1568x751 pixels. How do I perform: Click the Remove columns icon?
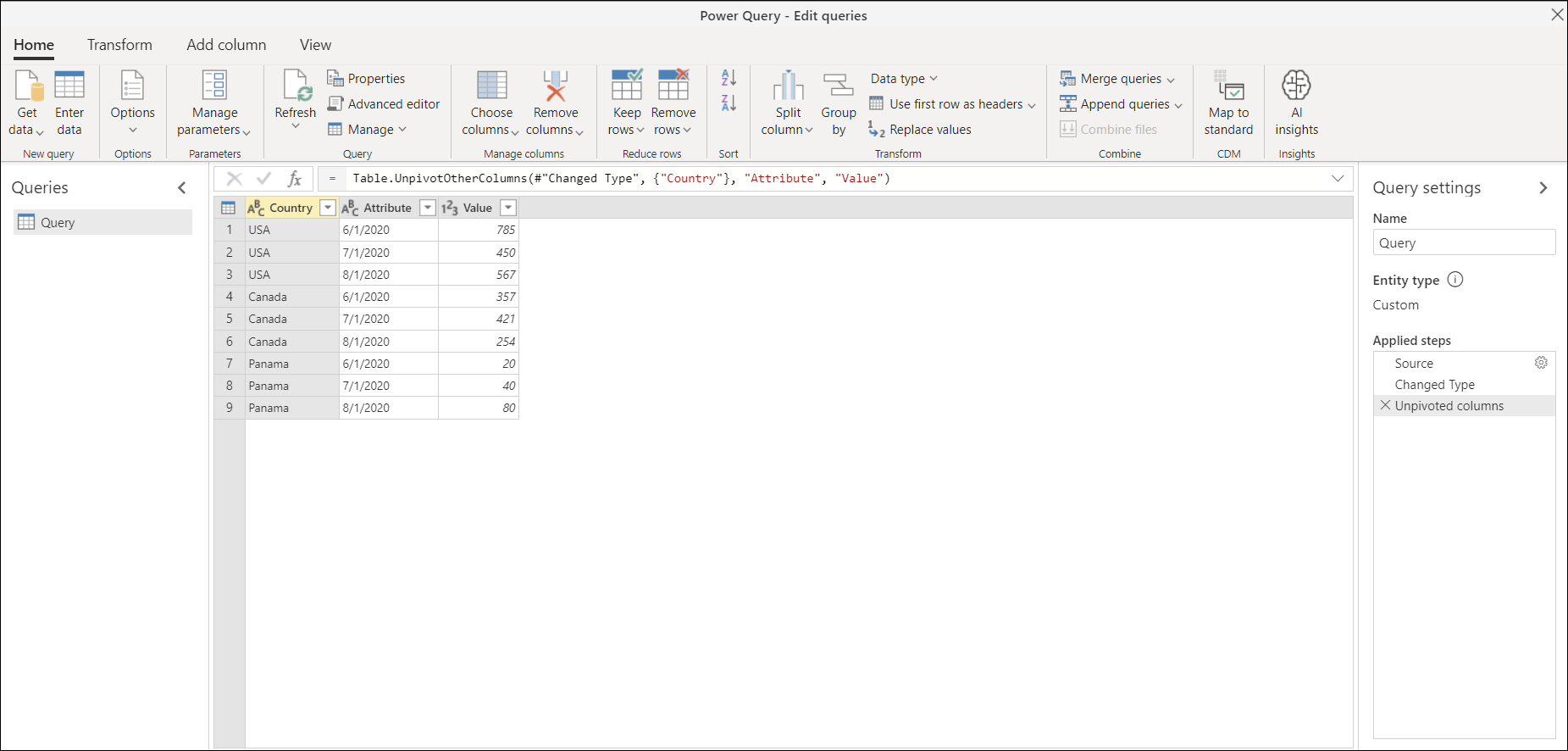pos(556,86)
